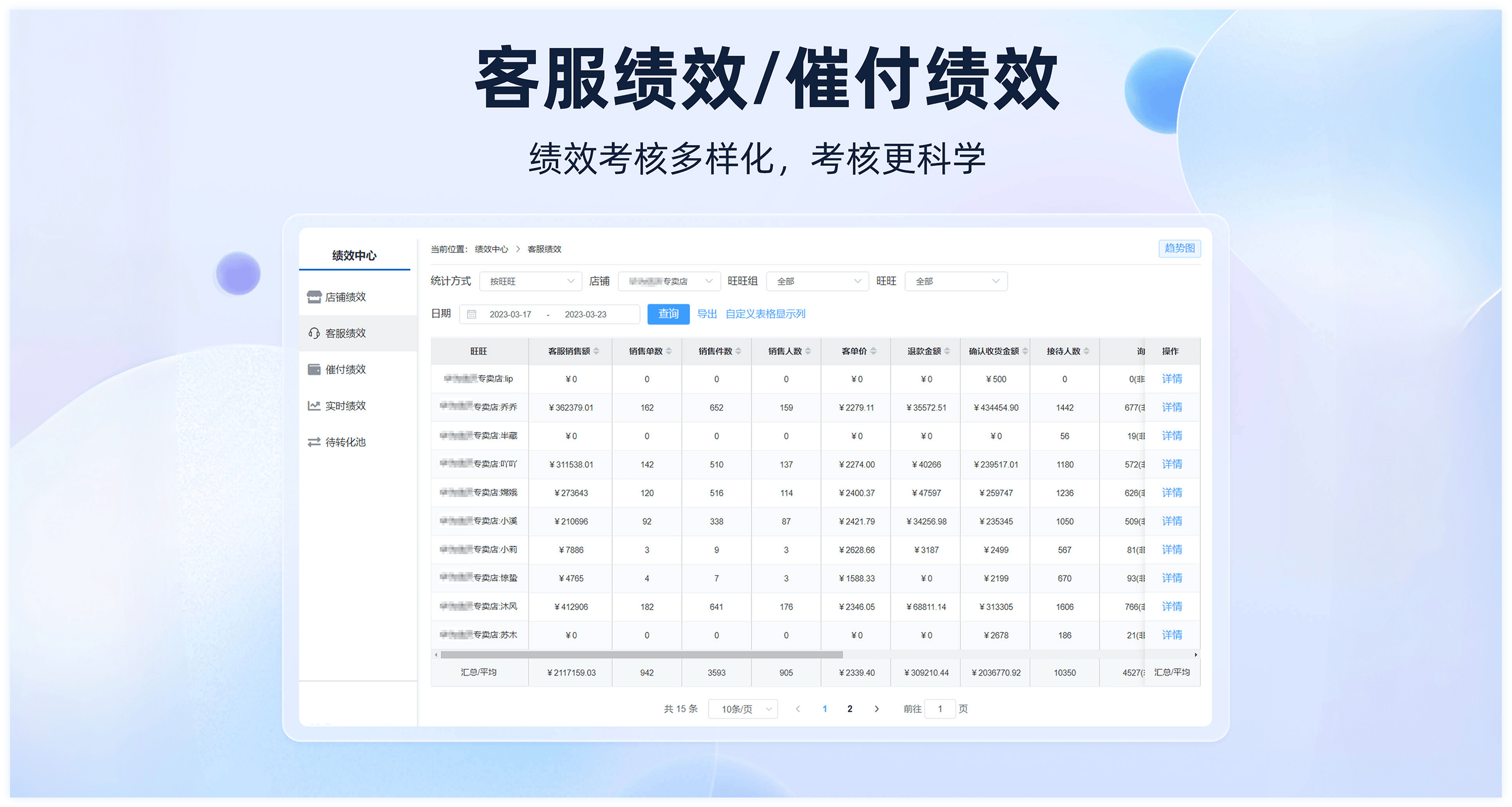Click 绩效中心 in breadcrumb
Viewport: 1512px width, 807px height.
pos(491,249)
